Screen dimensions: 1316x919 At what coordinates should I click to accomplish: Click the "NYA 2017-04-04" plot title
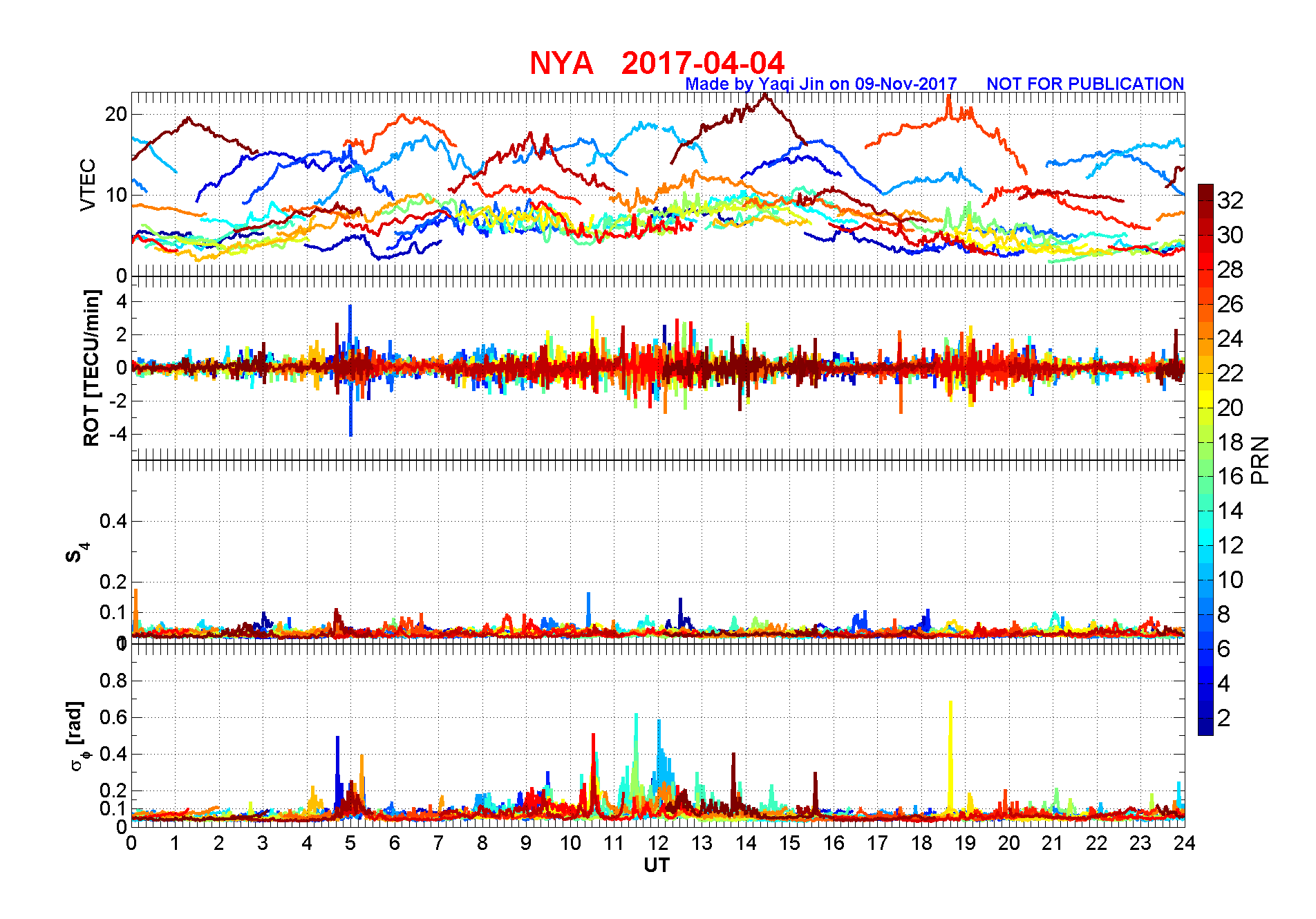[x=657, y=63]
